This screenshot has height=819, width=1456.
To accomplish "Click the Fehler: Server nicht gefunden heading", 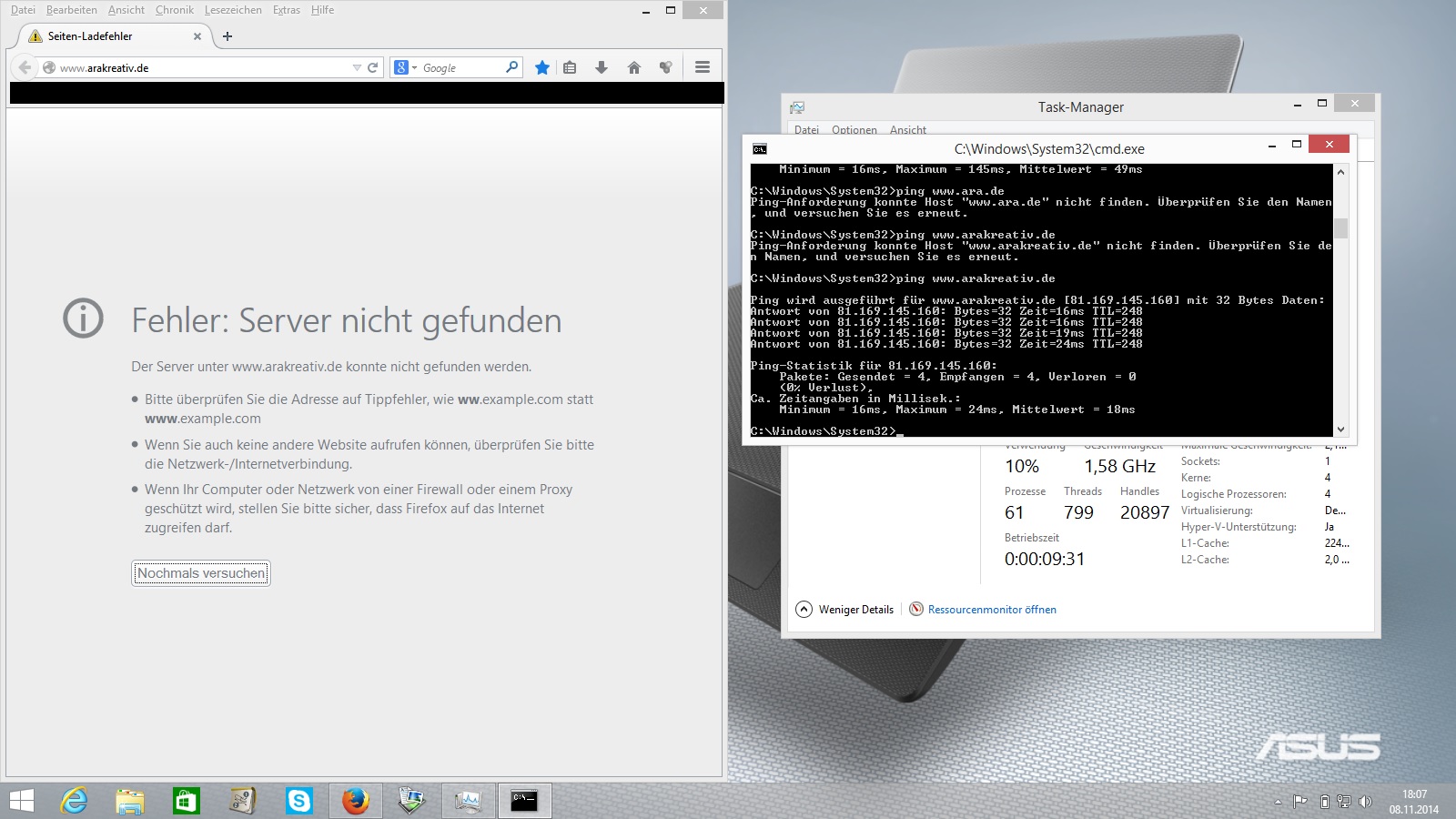I will click(347, 320).
